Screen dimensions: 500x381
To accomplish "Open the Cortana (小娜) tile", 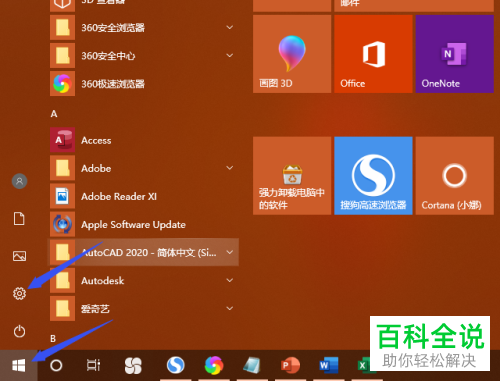I will pyautogui.click(x=455, y=176).
